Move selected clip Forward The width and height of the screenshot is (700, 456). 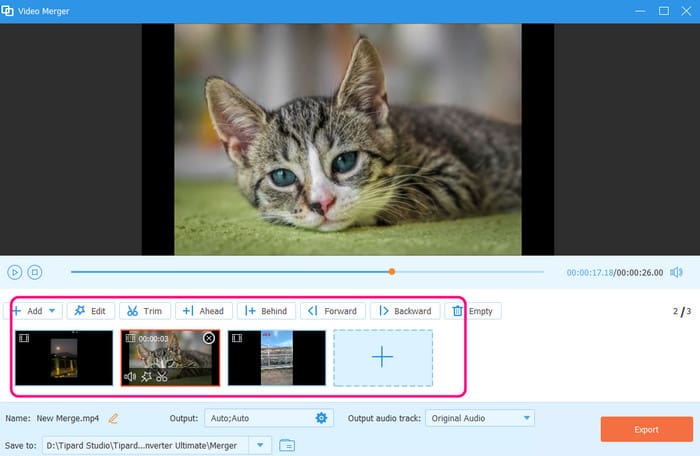click(333, 311)
